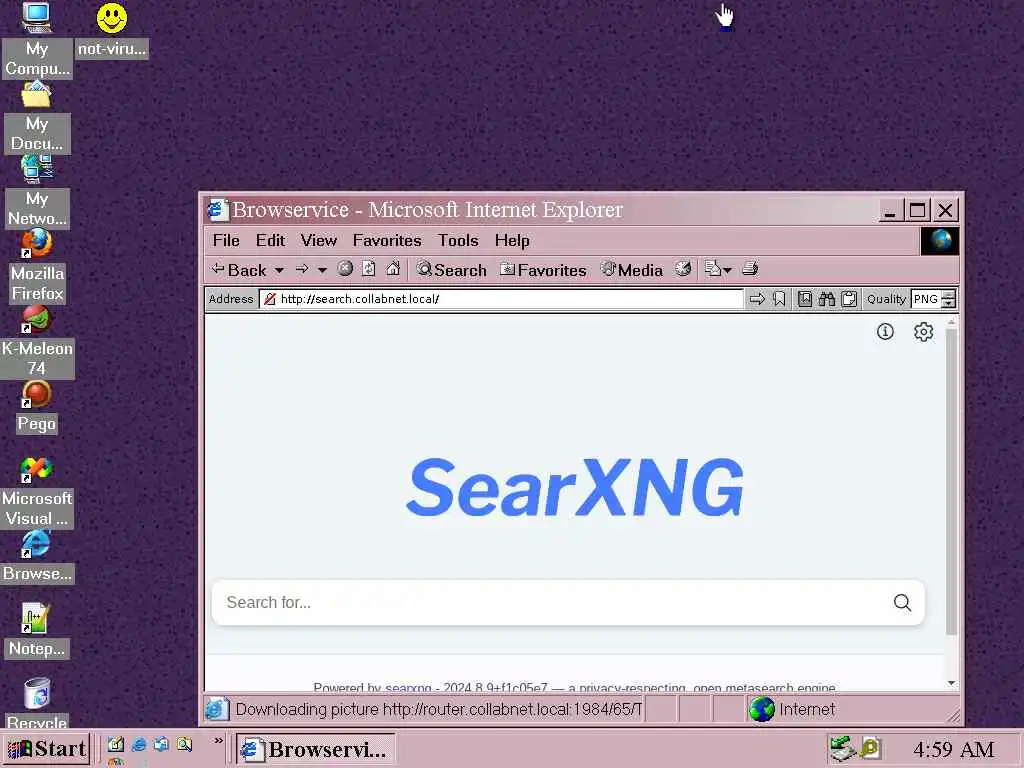Select the Browservice desktop shortcut
The image size is (1024, 768).
(x=37, y=556)
